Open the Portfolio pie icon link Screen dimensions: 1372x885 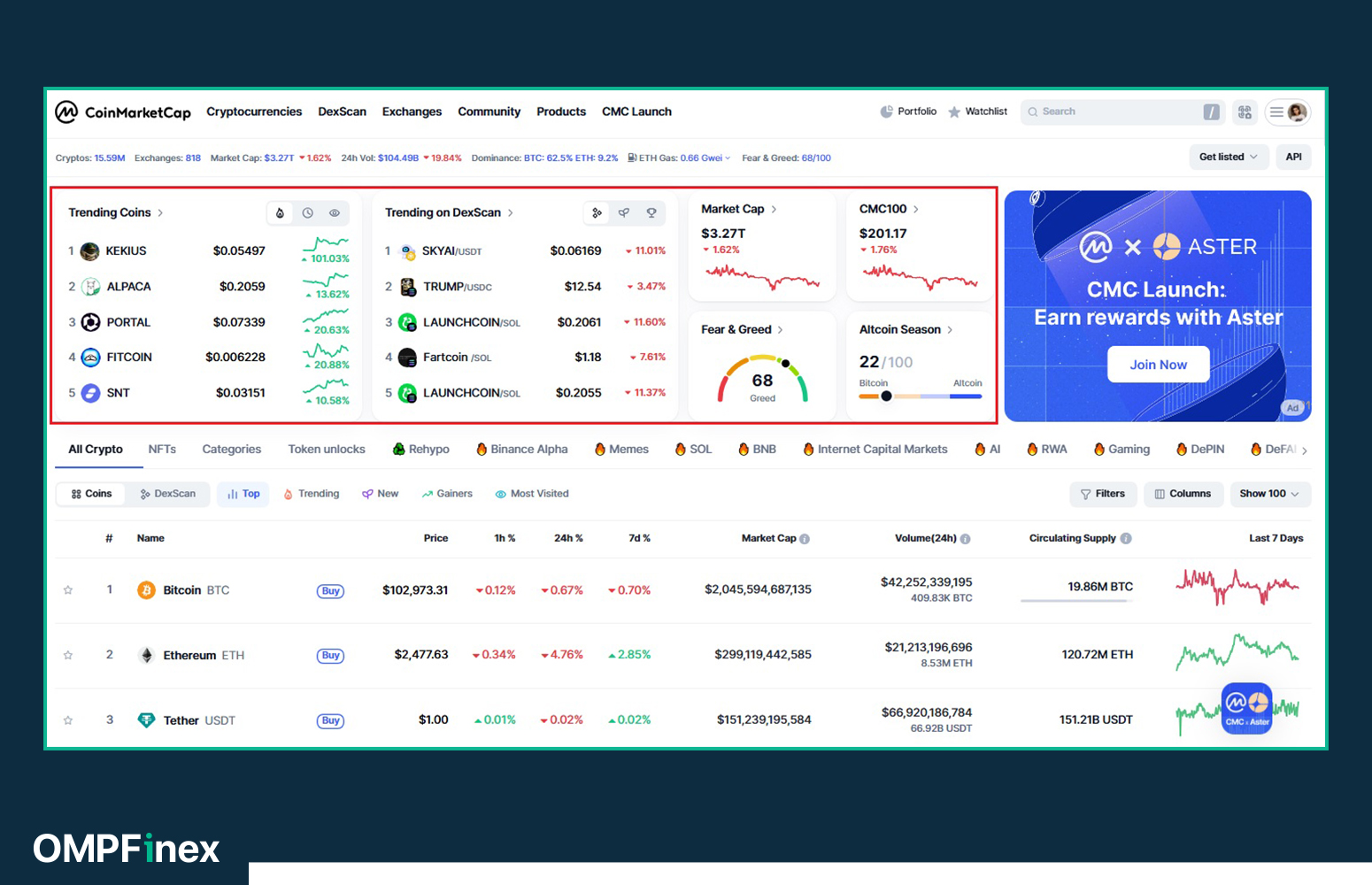pyautogui.click(x=908, y=112)
